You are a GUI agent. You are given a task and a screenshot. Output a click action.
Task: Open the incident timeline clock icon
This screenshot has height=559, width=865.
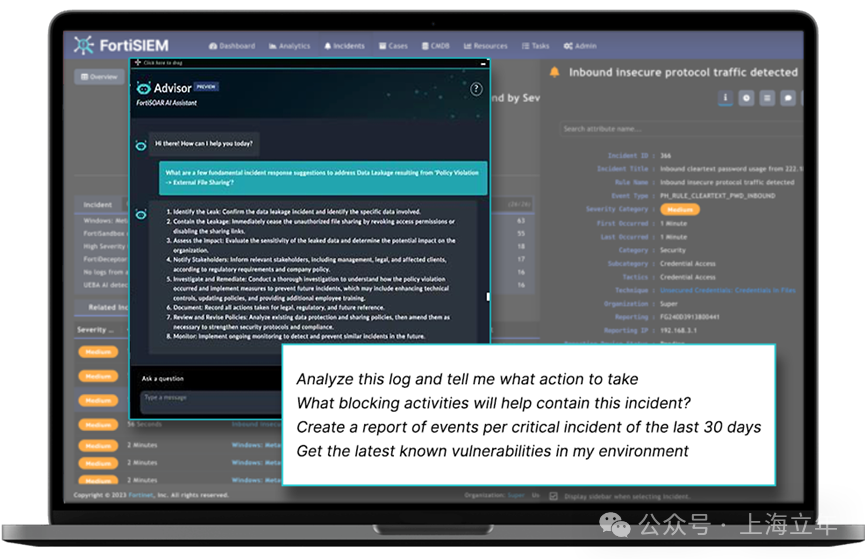[746, 98]
